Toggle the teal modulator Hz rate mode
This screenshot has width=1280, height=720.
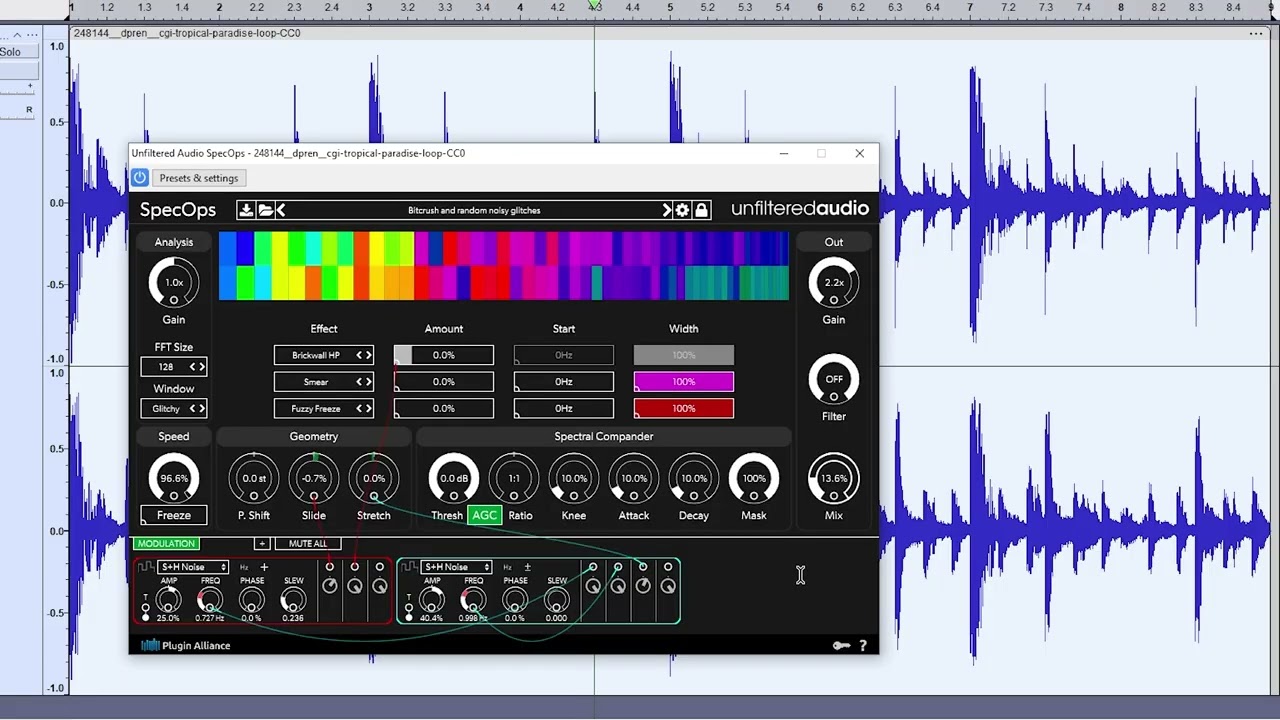[508, 568]
